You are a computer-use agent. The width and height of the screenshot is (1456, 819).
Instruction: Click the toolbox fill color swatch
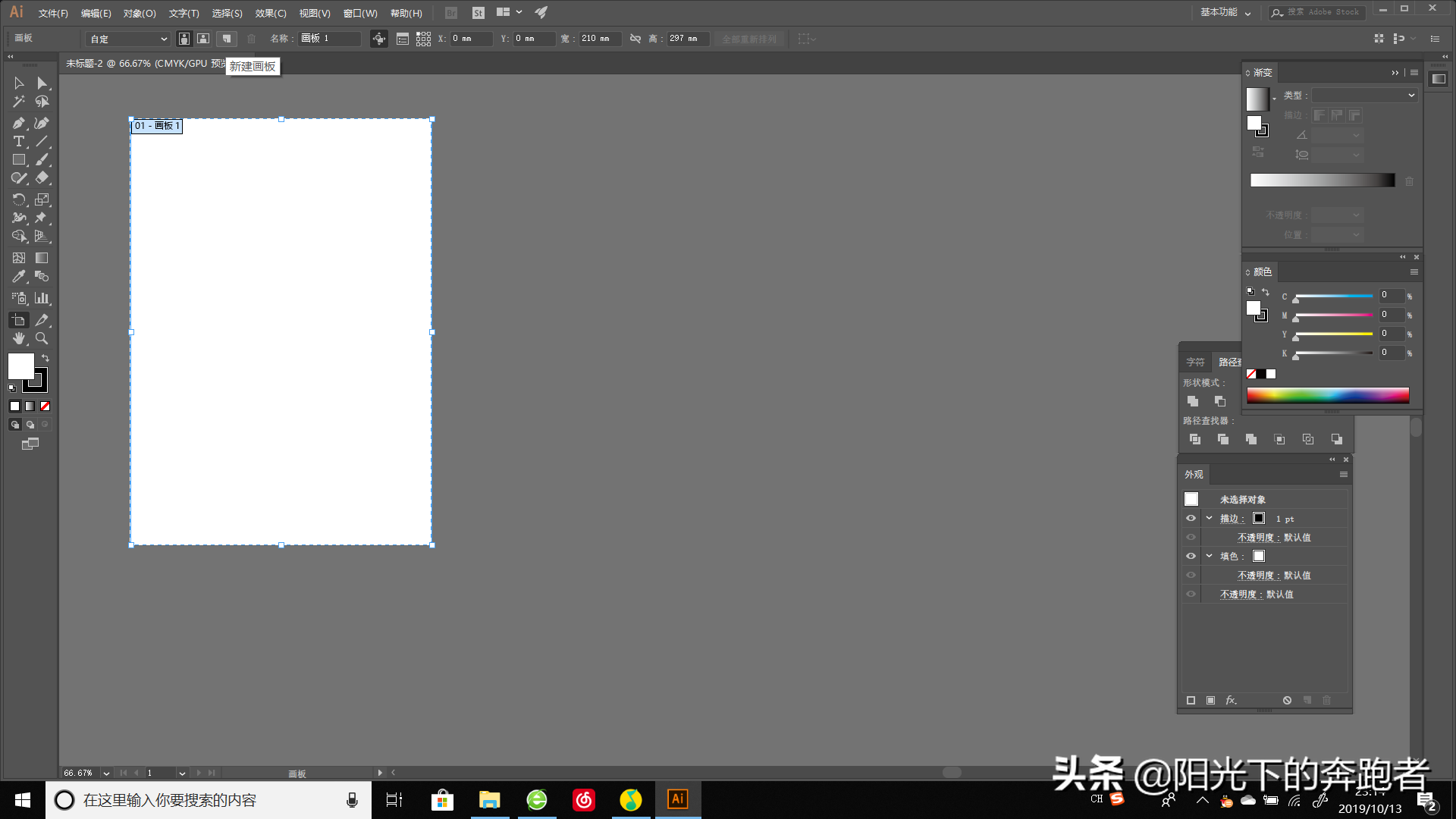coord(20,366)
